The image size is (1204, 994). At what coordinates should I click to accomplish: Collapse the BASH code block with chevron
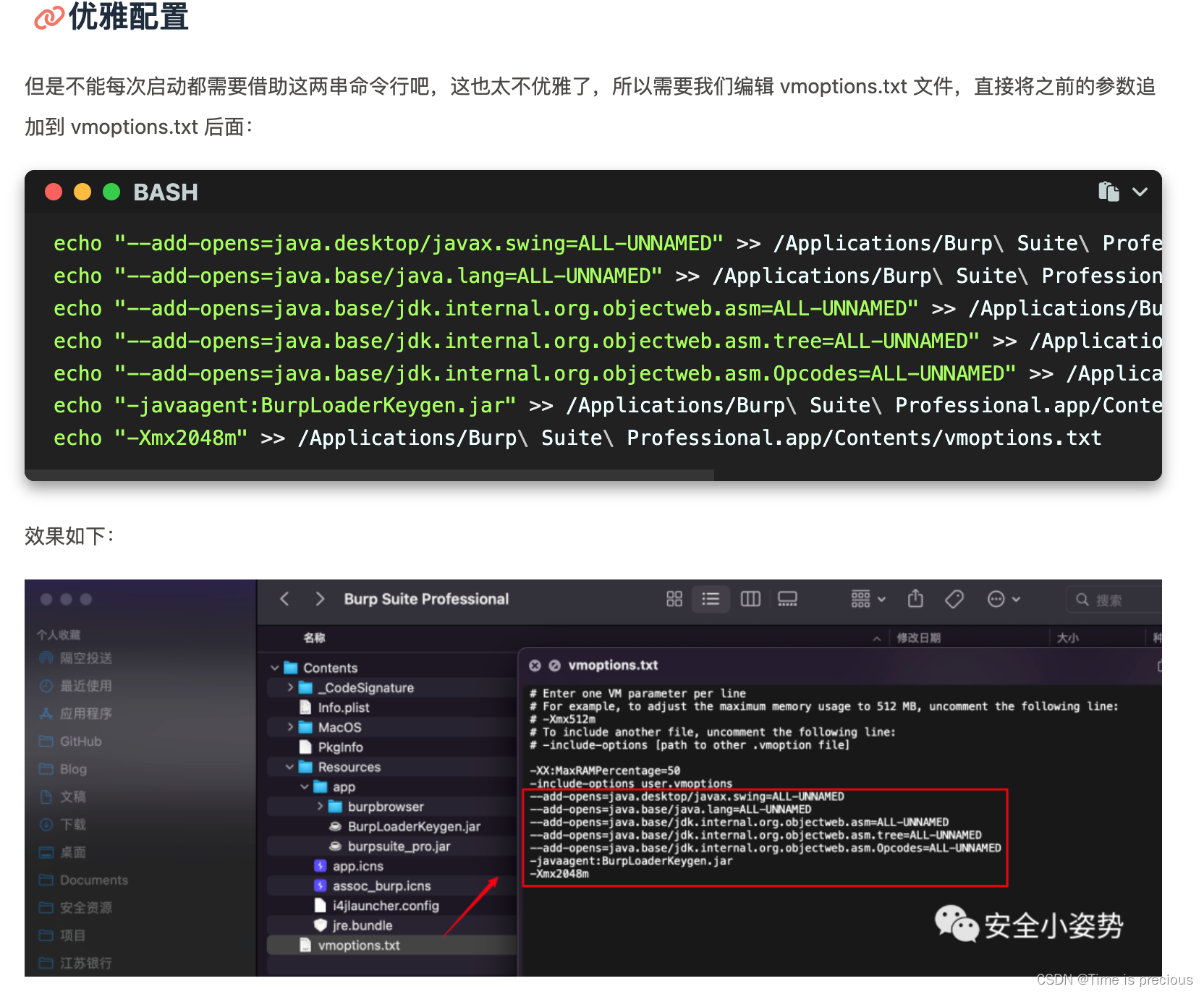(x=1140, y=192)
